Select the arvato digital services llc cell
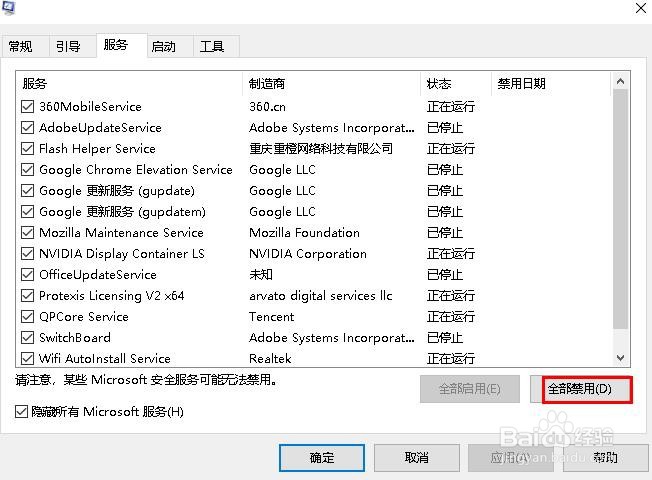The image size is (652, 480). (321, 295)
